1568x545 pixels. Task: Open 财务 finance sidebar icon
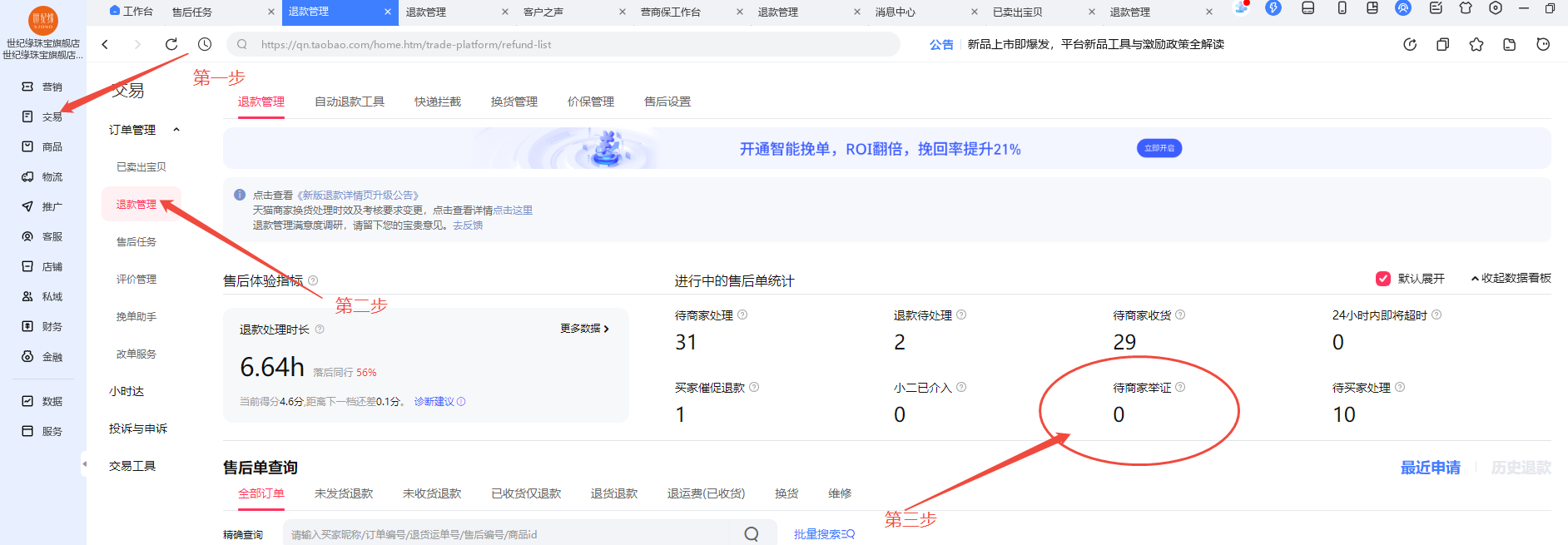point(43,327)
